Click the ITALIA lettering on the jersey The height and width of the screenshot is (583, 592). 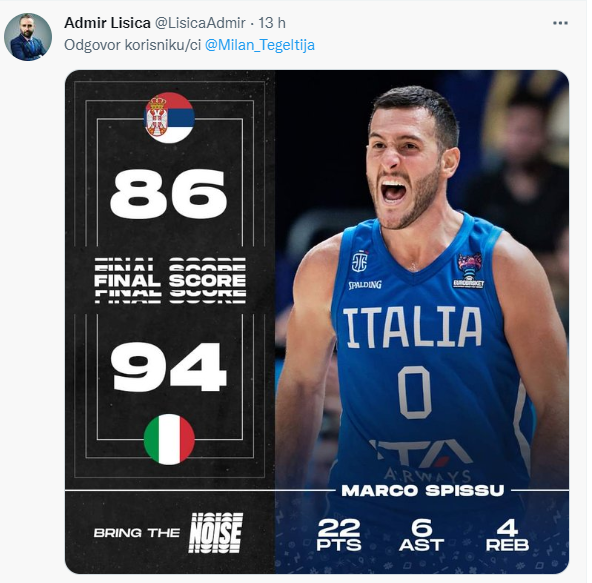point(412,327)
